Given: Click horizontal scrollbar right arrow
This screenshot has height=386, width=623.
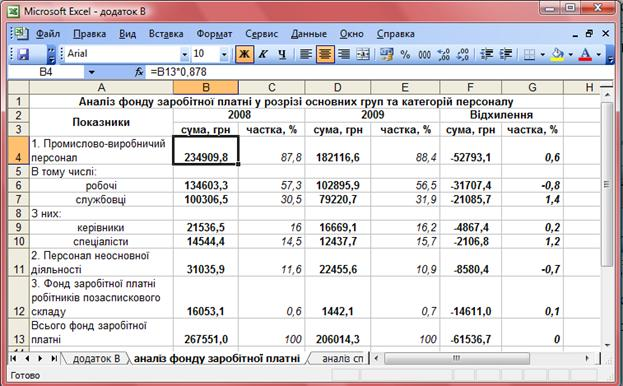Looking at the screenshot, I should (587, 359).
